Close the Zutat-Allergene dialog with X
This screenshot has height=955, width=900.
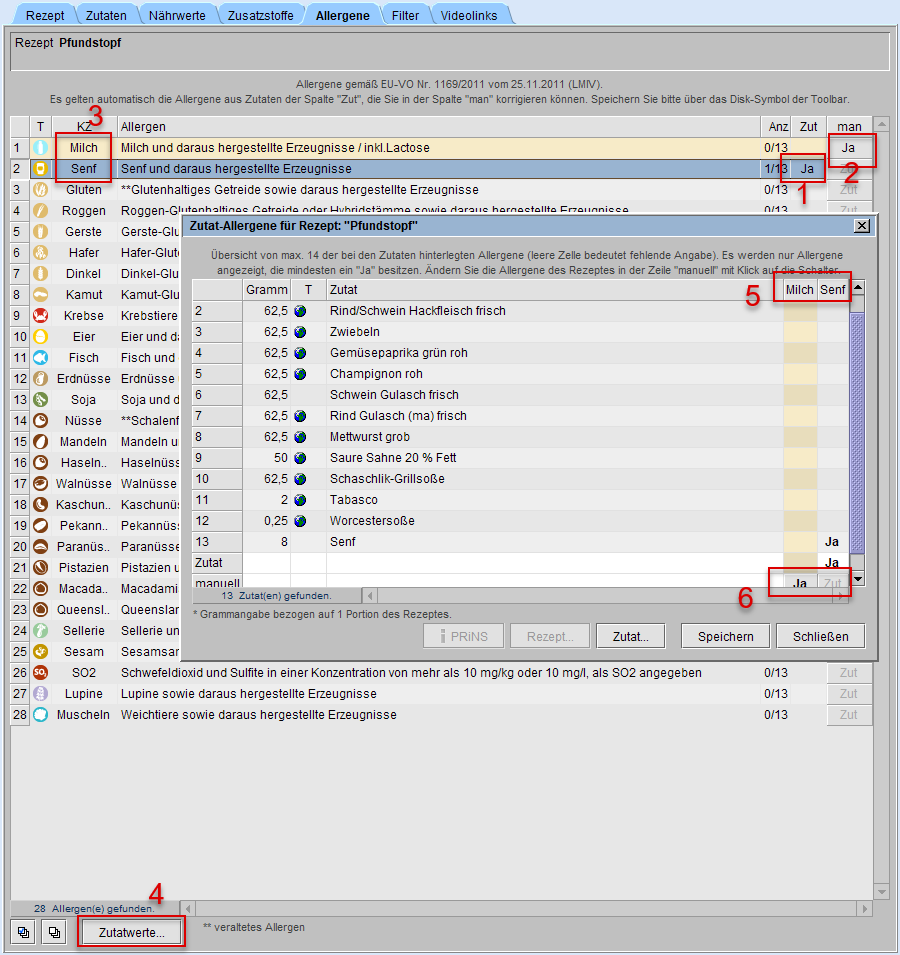click(x=862, y=226)
